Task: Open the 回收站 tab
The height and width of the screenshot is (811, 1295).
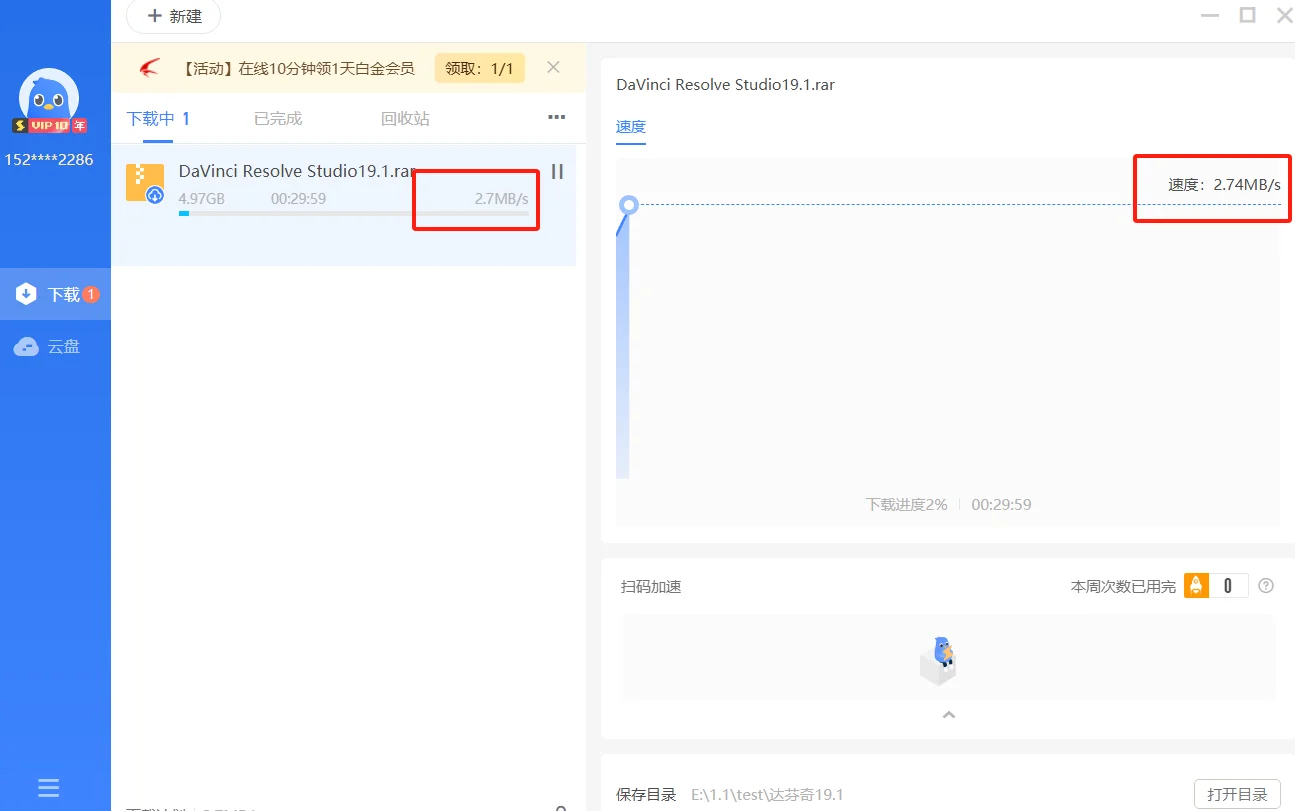Action: point(404,117)
